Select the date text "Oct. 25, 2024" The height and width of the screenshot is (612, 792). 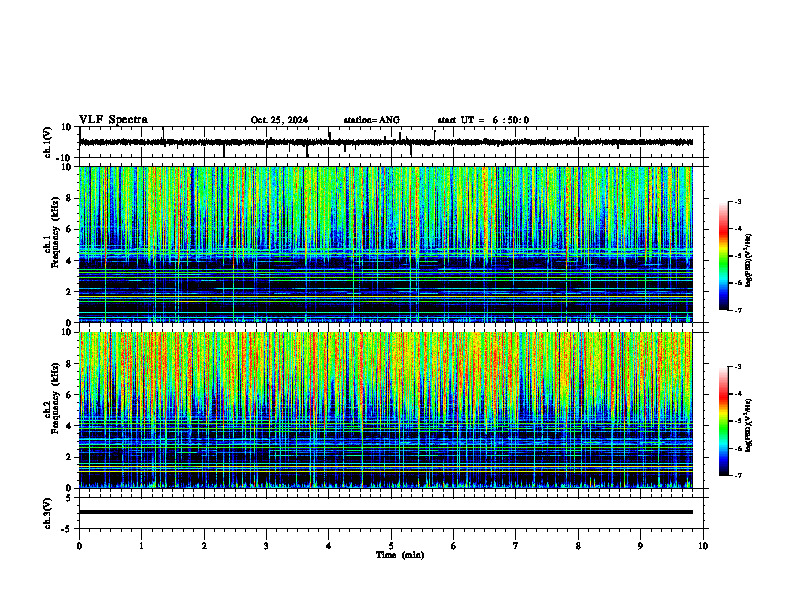click(x=279, y=120)
